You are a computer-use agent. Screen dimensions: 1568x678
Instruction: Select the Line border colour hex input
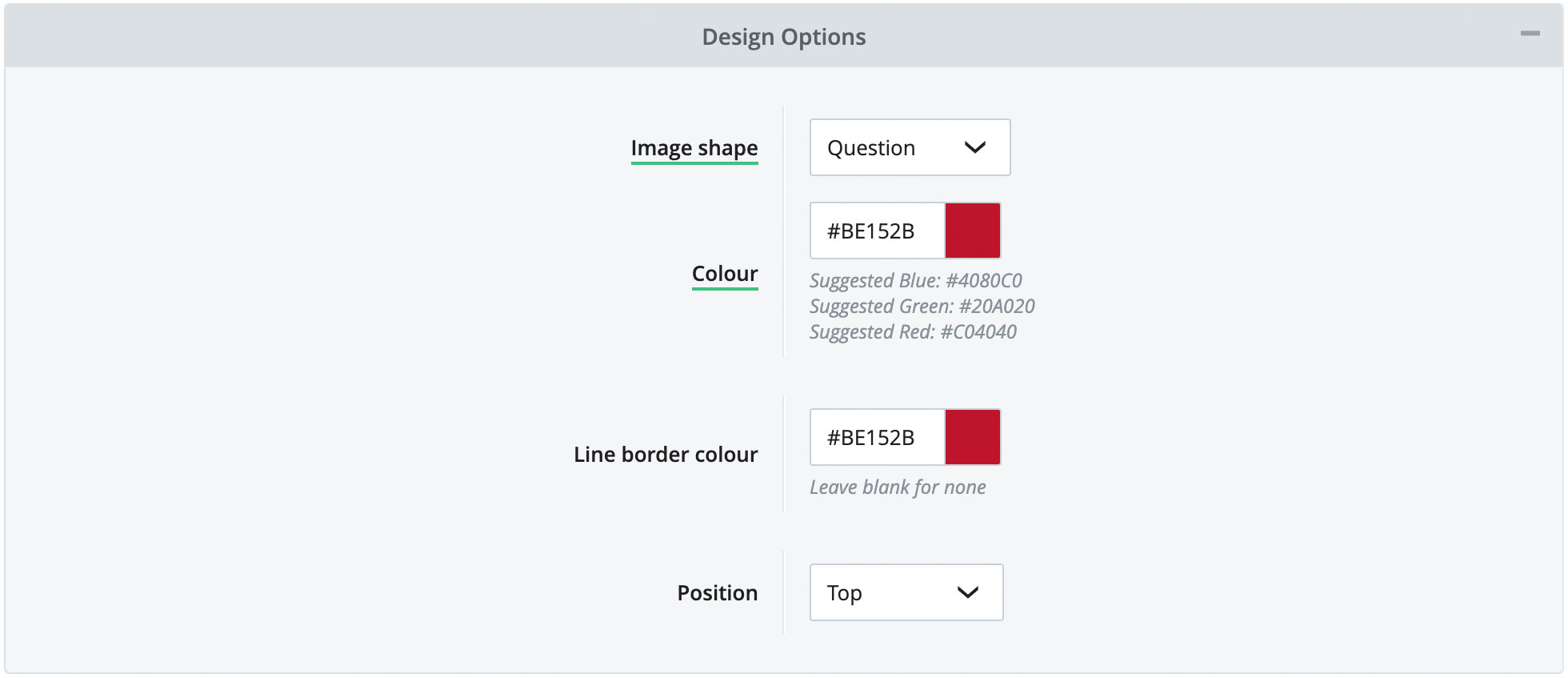[x=876, y=437]
